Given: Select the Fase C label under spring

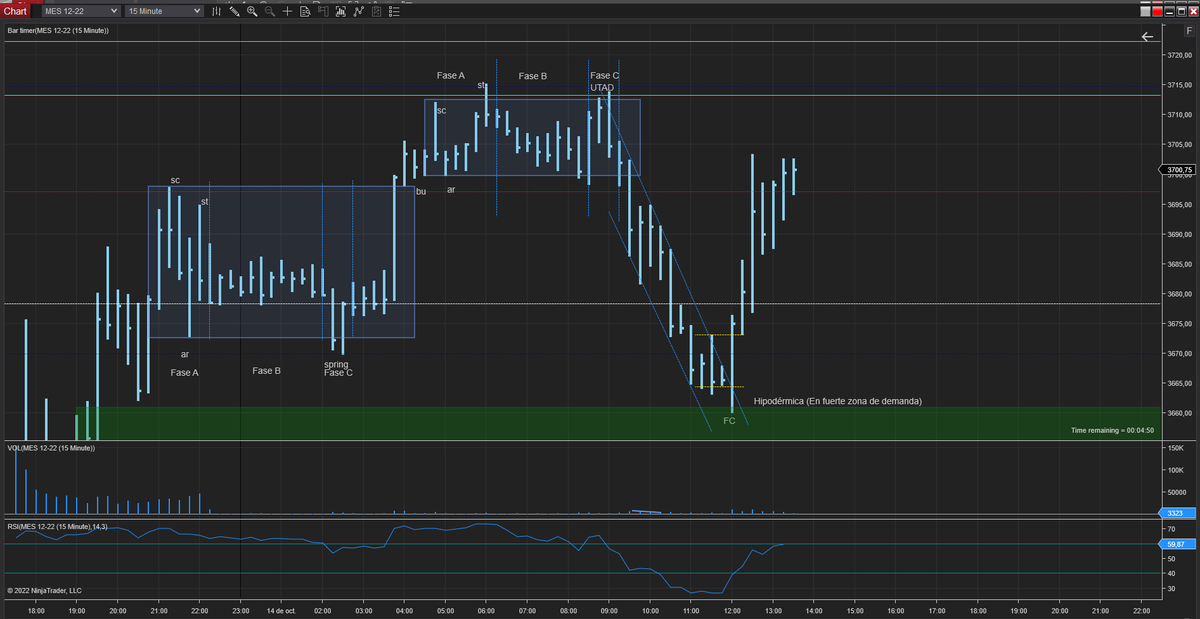Looking at the screenshot, I should click(x=338, y=373).
